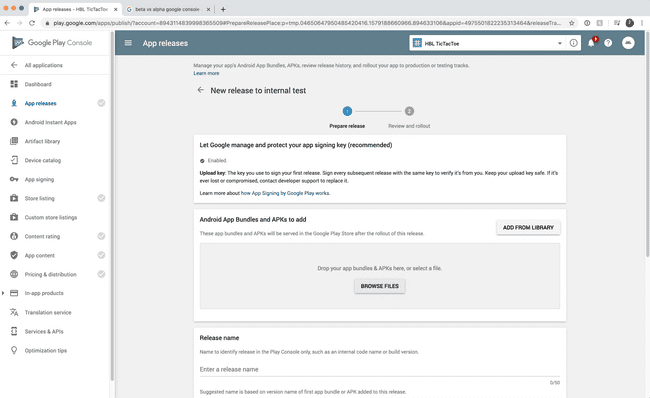Click the browser address bar
The height and width of the screenshot is (398, 650).
(x=307, y=23)
